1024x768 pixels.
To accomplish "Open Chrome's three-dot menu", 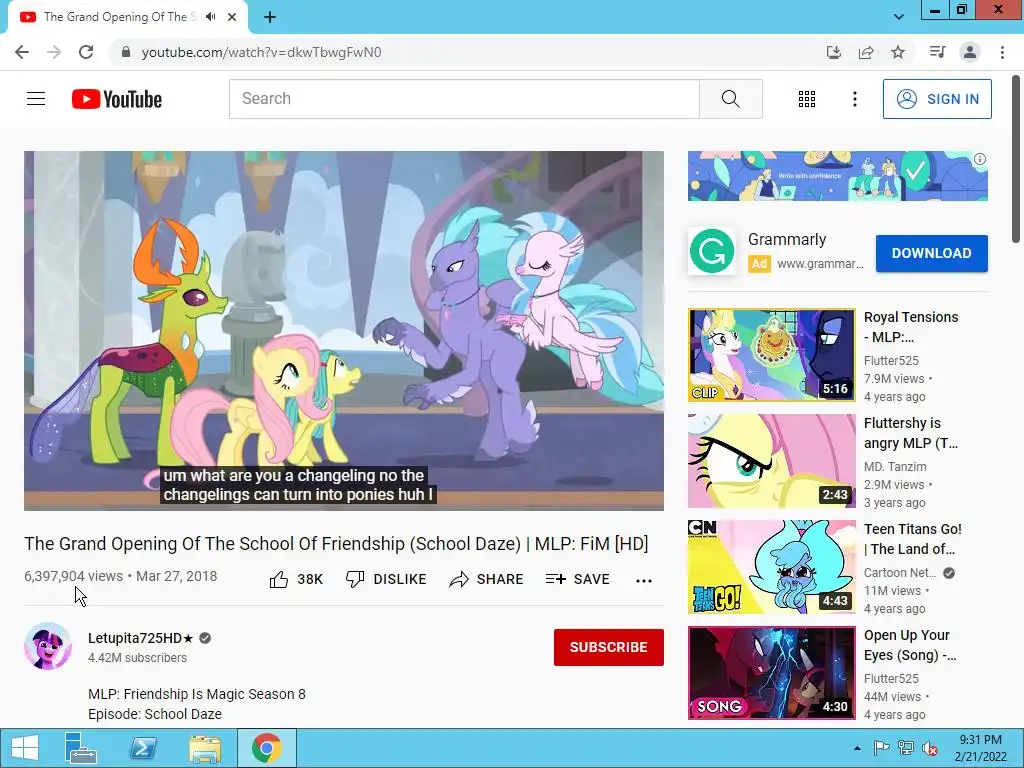I will pos(1002,52).
